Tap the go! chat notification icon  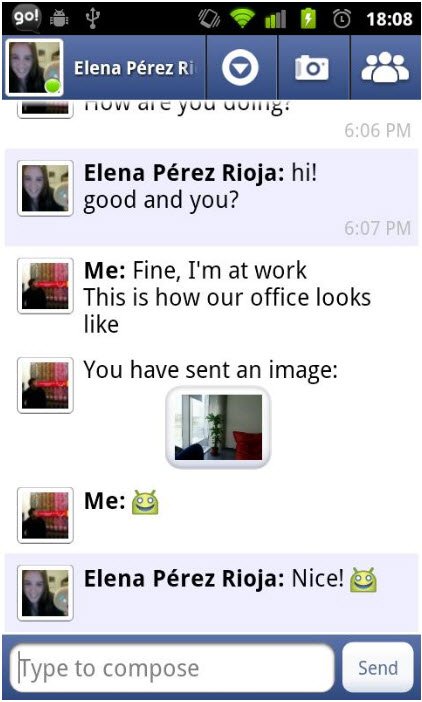coord(27,18)
